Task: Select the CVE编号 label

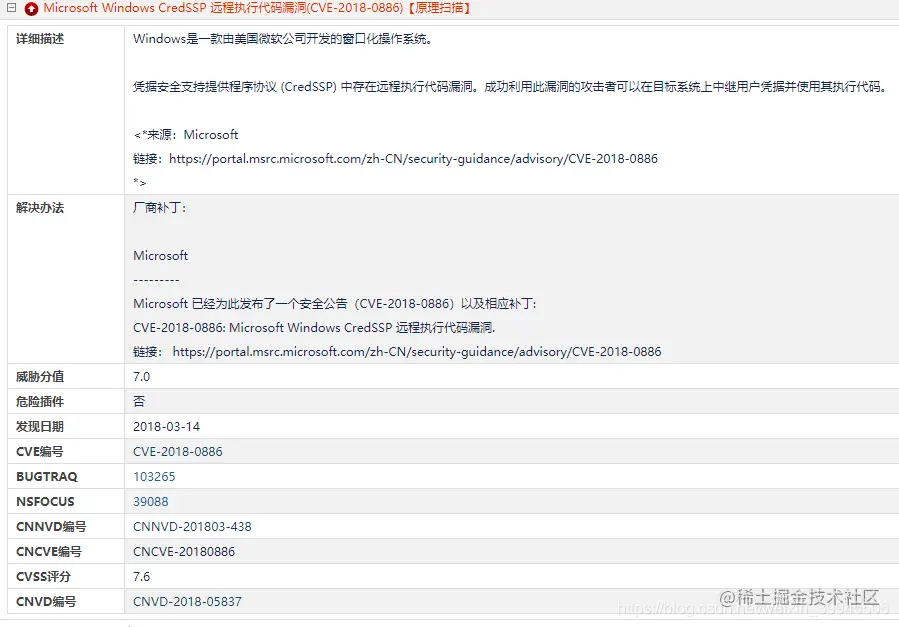Action: (x=40, y=452)
